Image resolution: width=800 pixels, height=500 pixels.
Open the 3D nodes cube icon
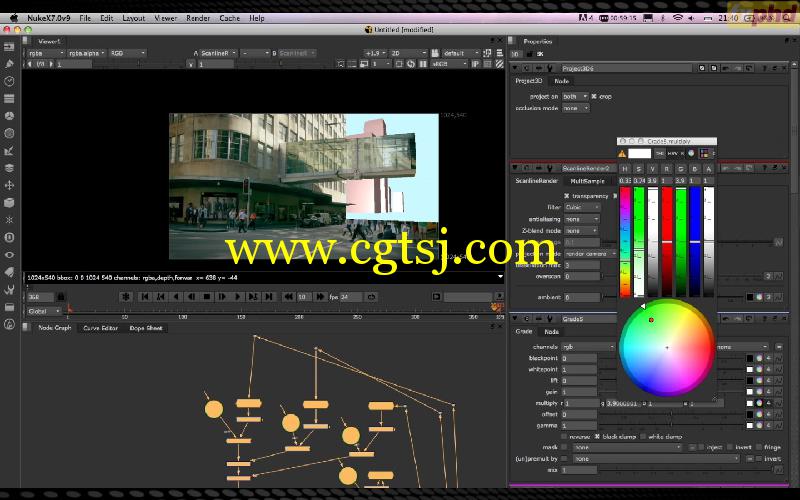[x=9, y=203]
